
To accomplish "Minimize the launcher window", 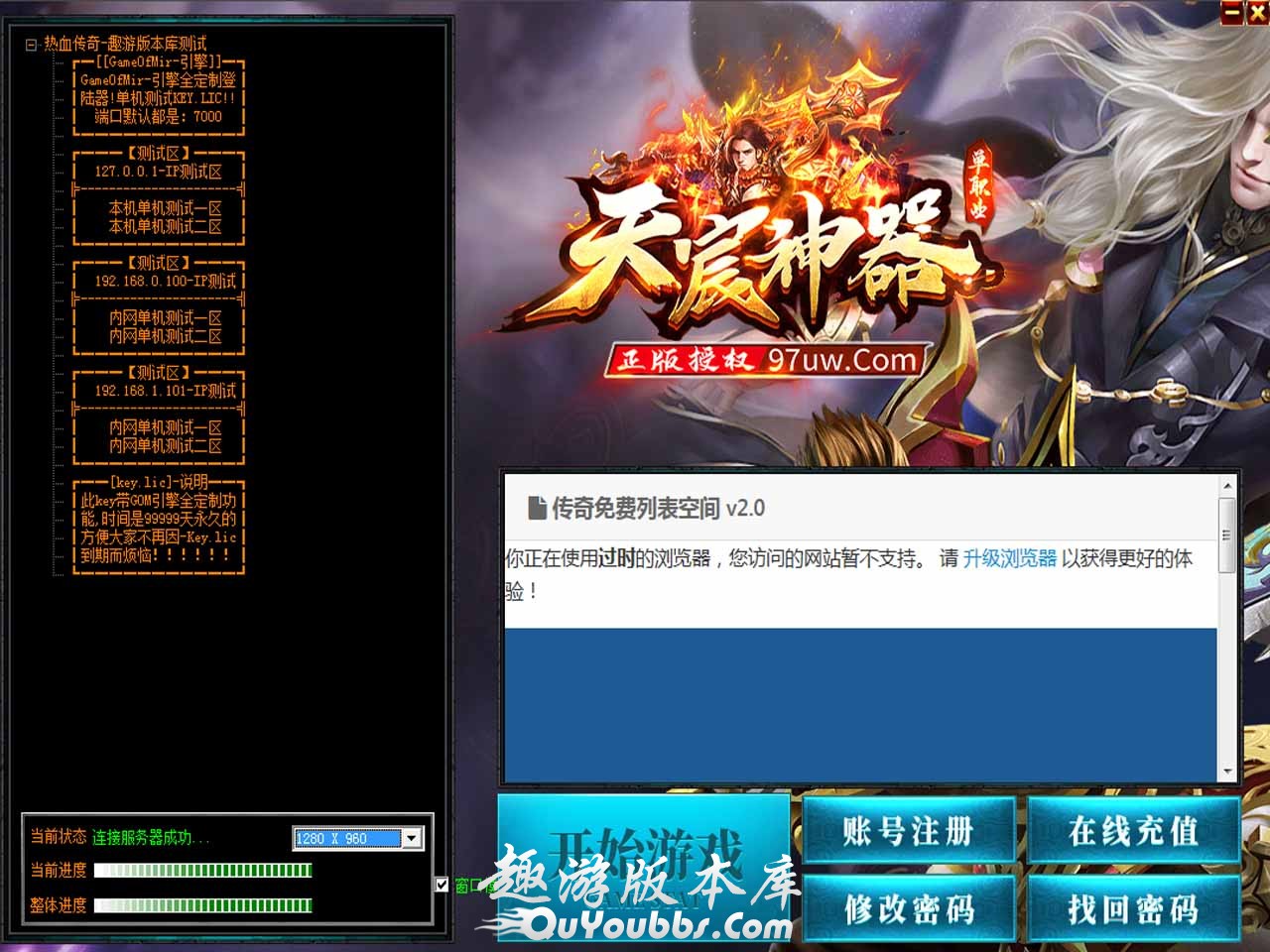I will (x=1231, y=12).
